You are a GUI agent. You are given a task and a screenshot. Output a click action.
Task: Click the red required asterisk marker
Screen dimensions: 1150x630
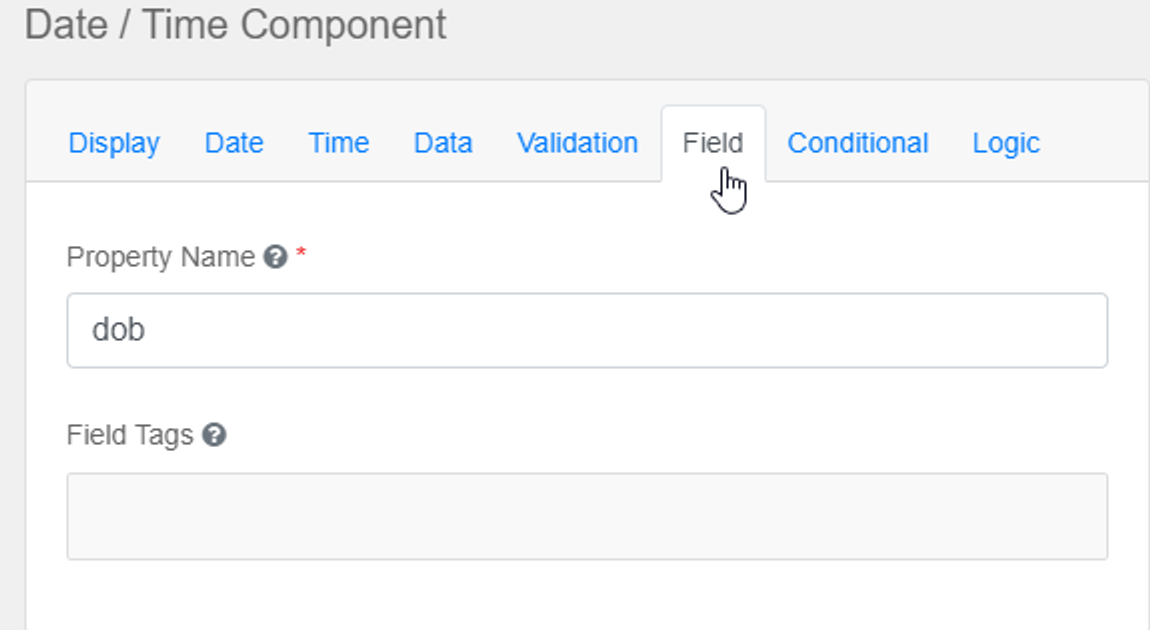pyautogui.click(x=301, y=257)
